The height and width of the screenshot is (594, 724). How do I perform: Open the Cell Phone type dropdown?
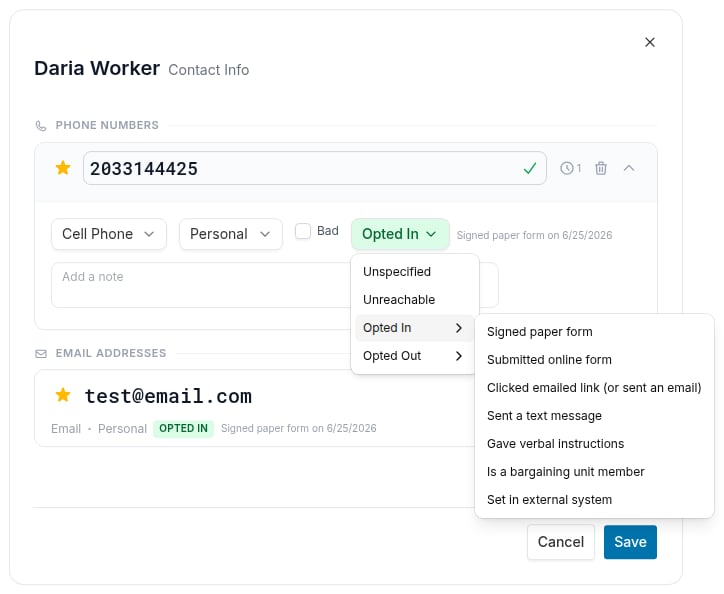tap(109, 234)
